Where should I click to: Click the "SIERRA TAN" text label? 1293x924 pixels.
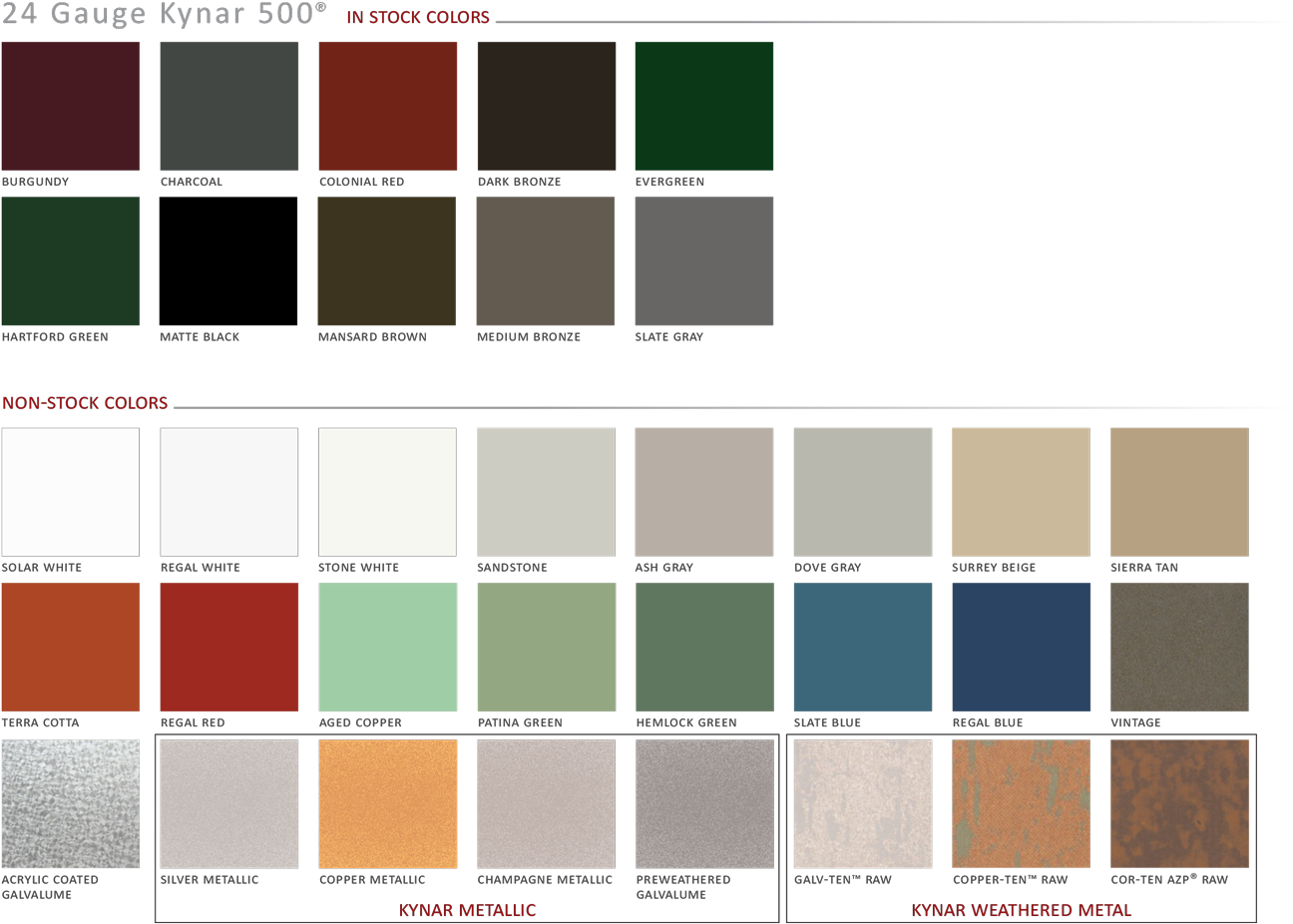tap(1144, 568)
